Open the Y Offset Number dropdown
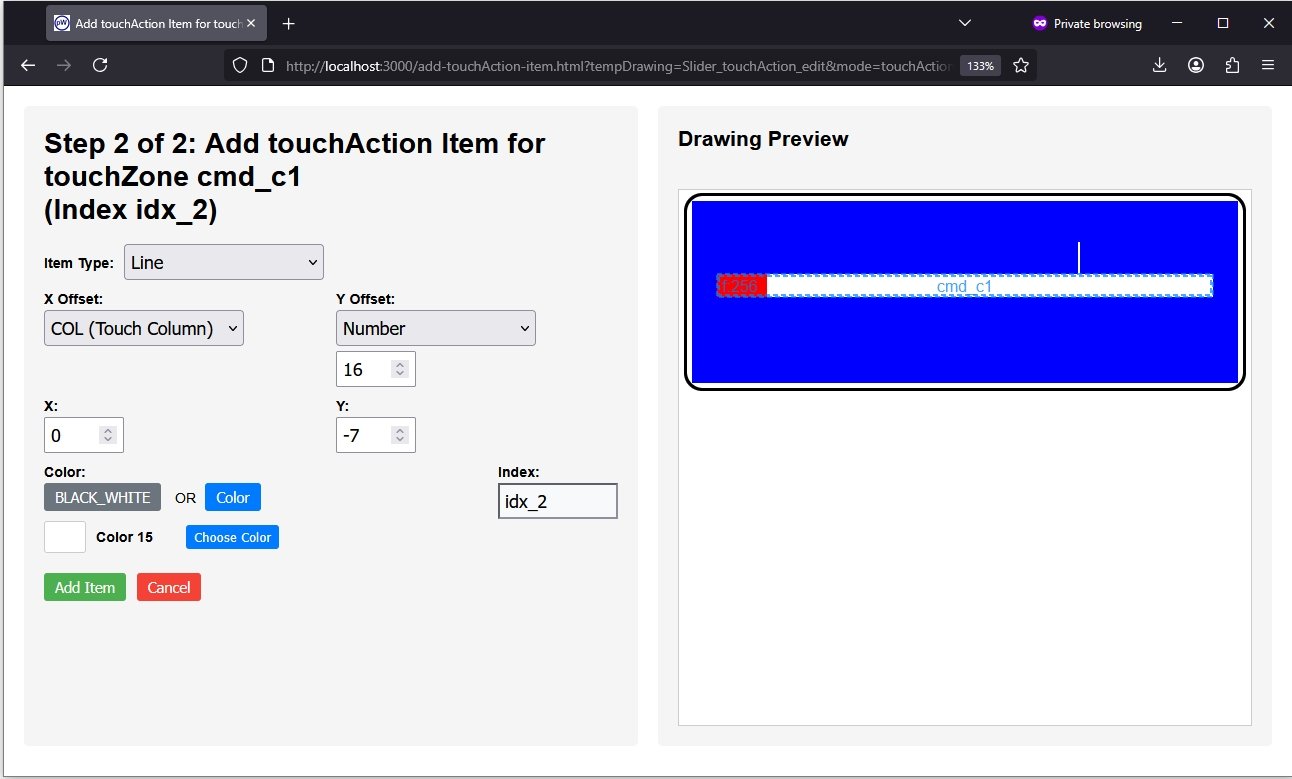Screen dimensions: 1292x779 coord(436,328)
